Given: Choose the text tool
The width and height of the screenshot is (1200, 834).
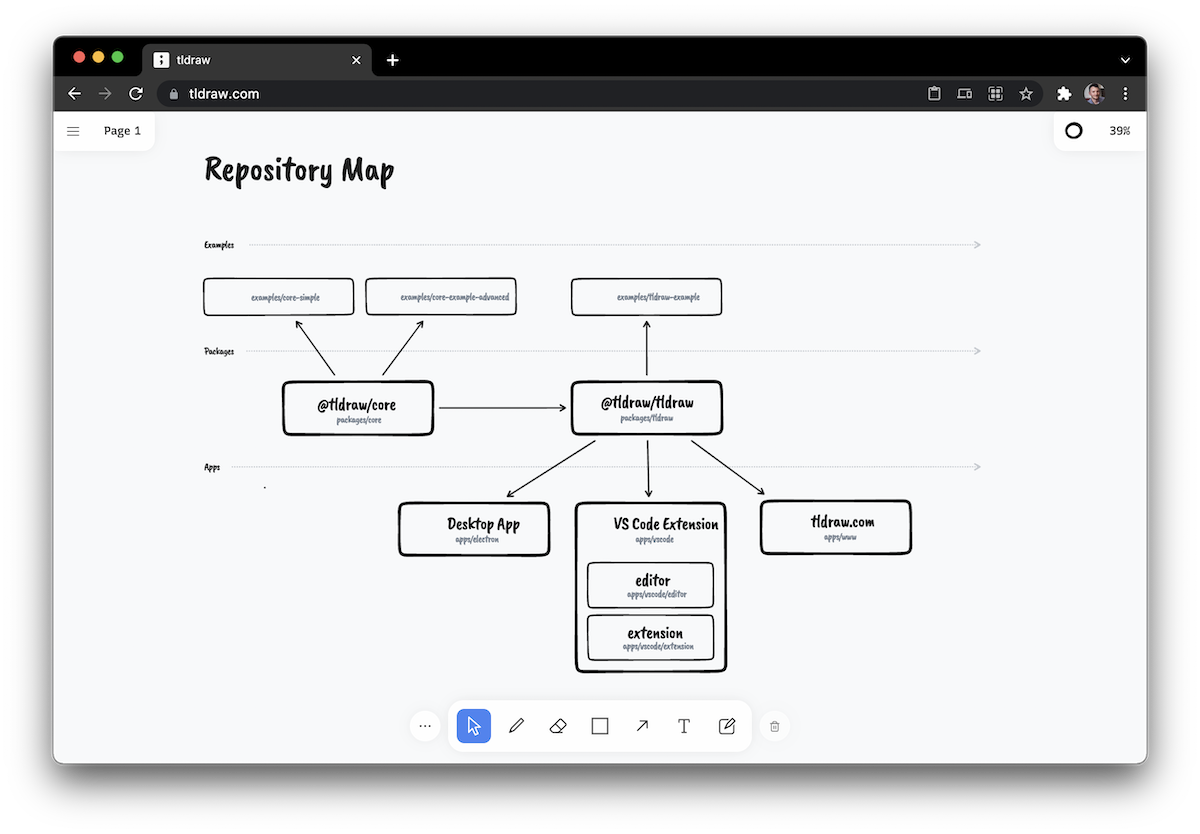Looking at the screenshot, I should [684, 726].
